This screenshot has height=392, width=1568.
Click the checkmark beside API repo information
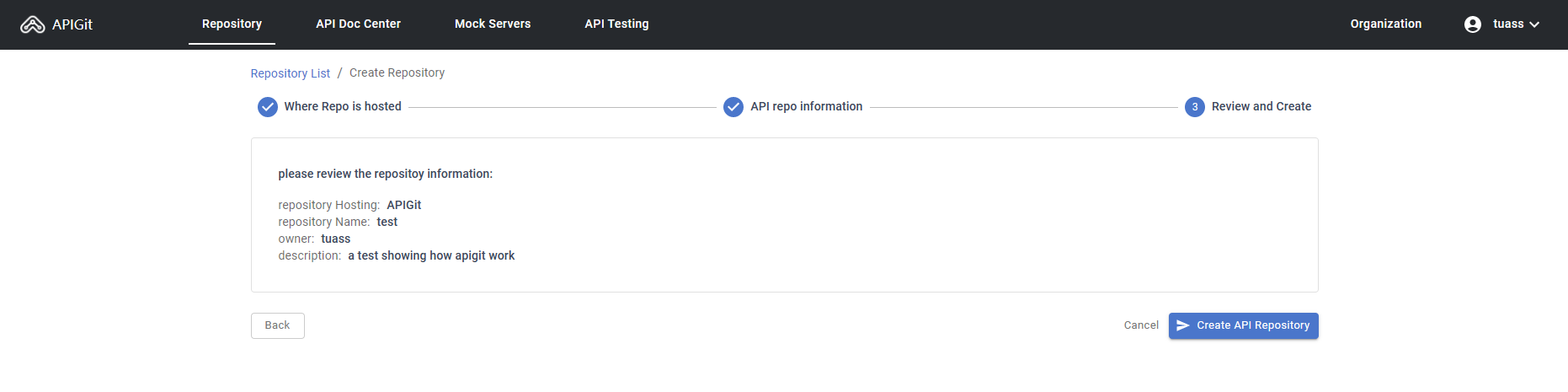pyautogui.click(x=733, y=107)
